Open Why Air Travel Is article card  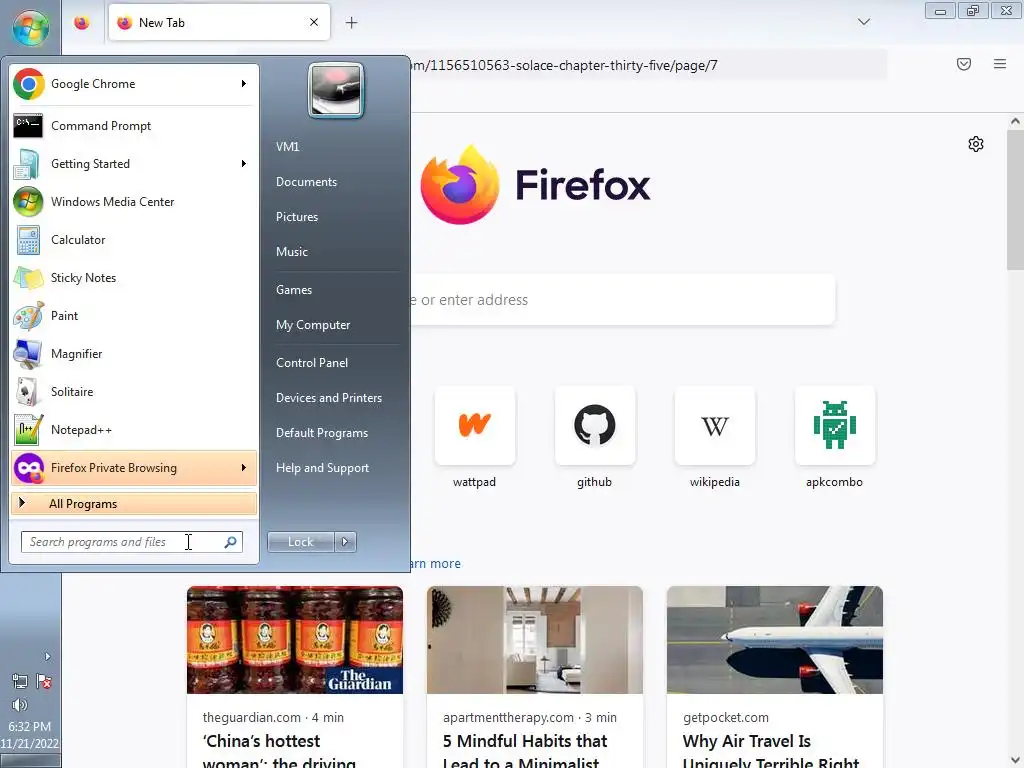click(775, 677)
